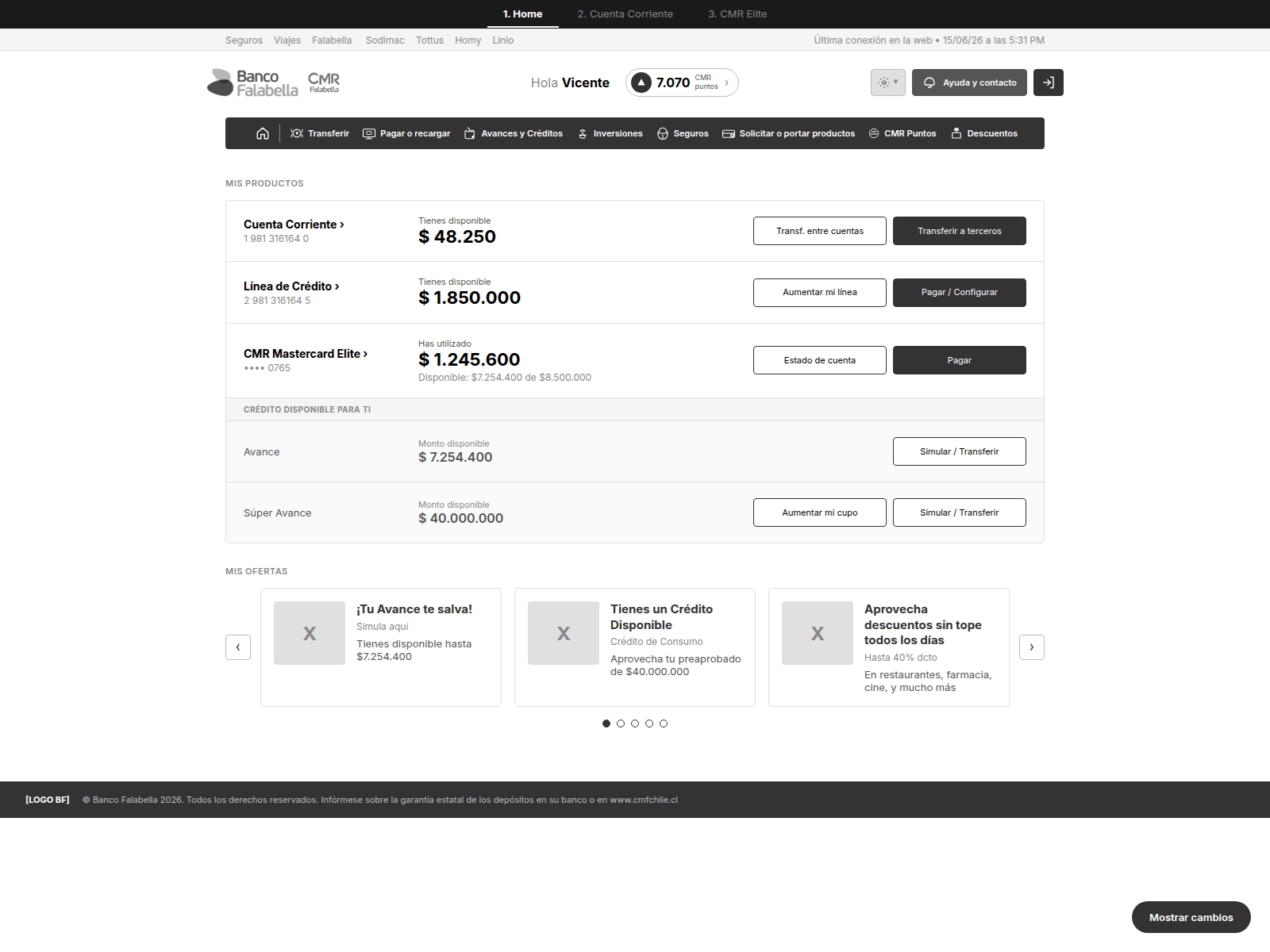
Task: Click Mostrar cambios button
Action: coord(1191,917)
